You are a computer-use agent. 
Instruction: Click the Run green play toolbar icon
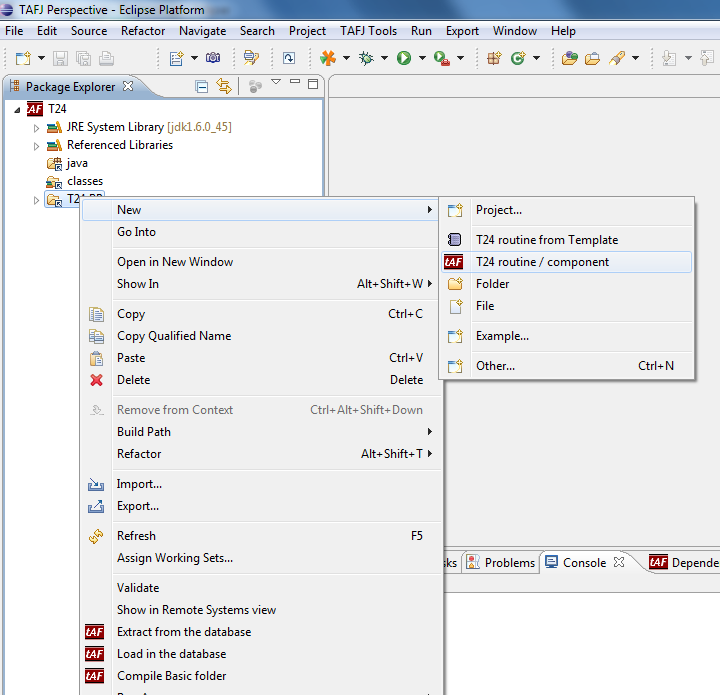click(404, 58)
